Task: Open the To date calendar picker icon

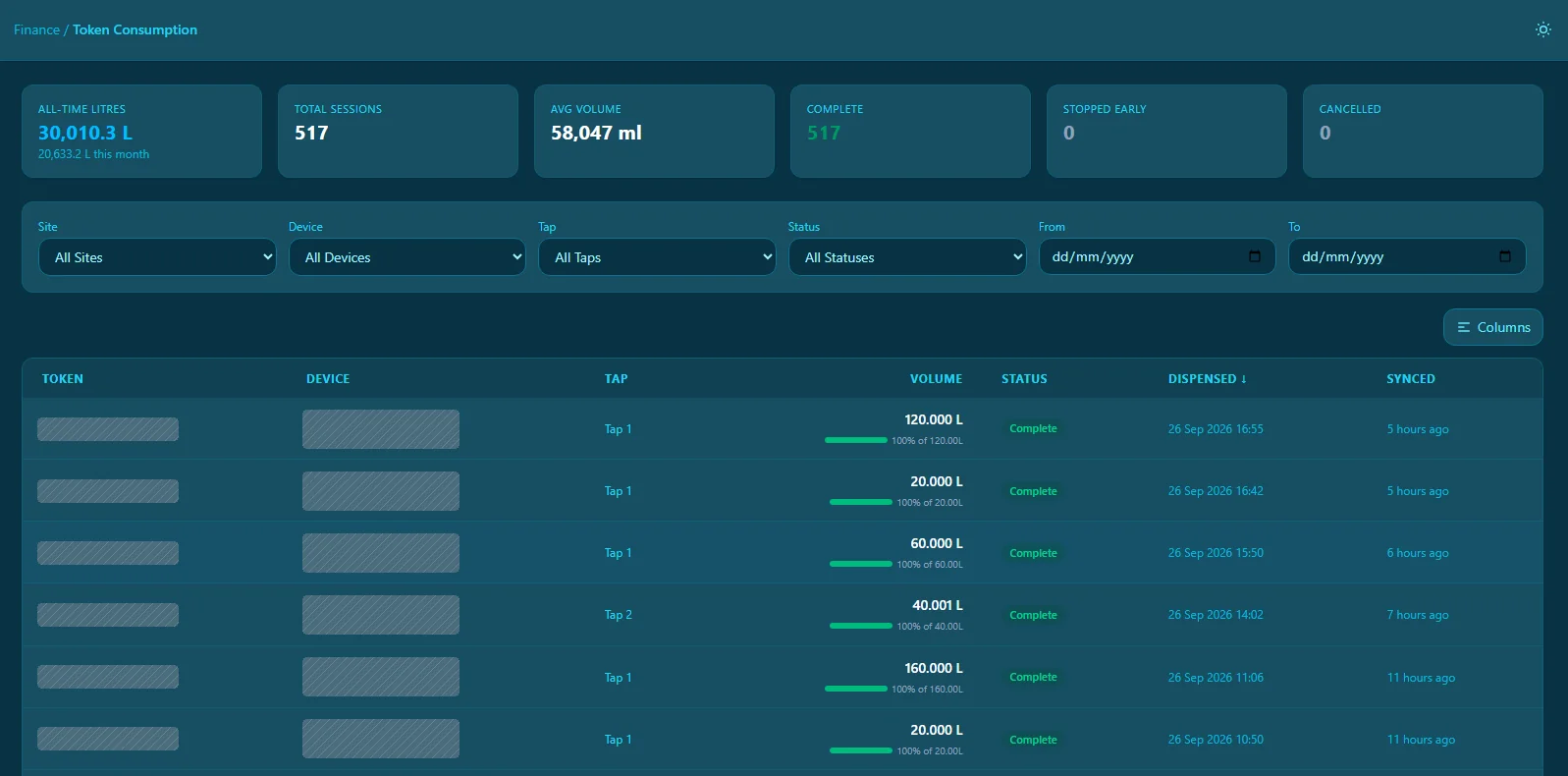Action: tap(1504, 256)
